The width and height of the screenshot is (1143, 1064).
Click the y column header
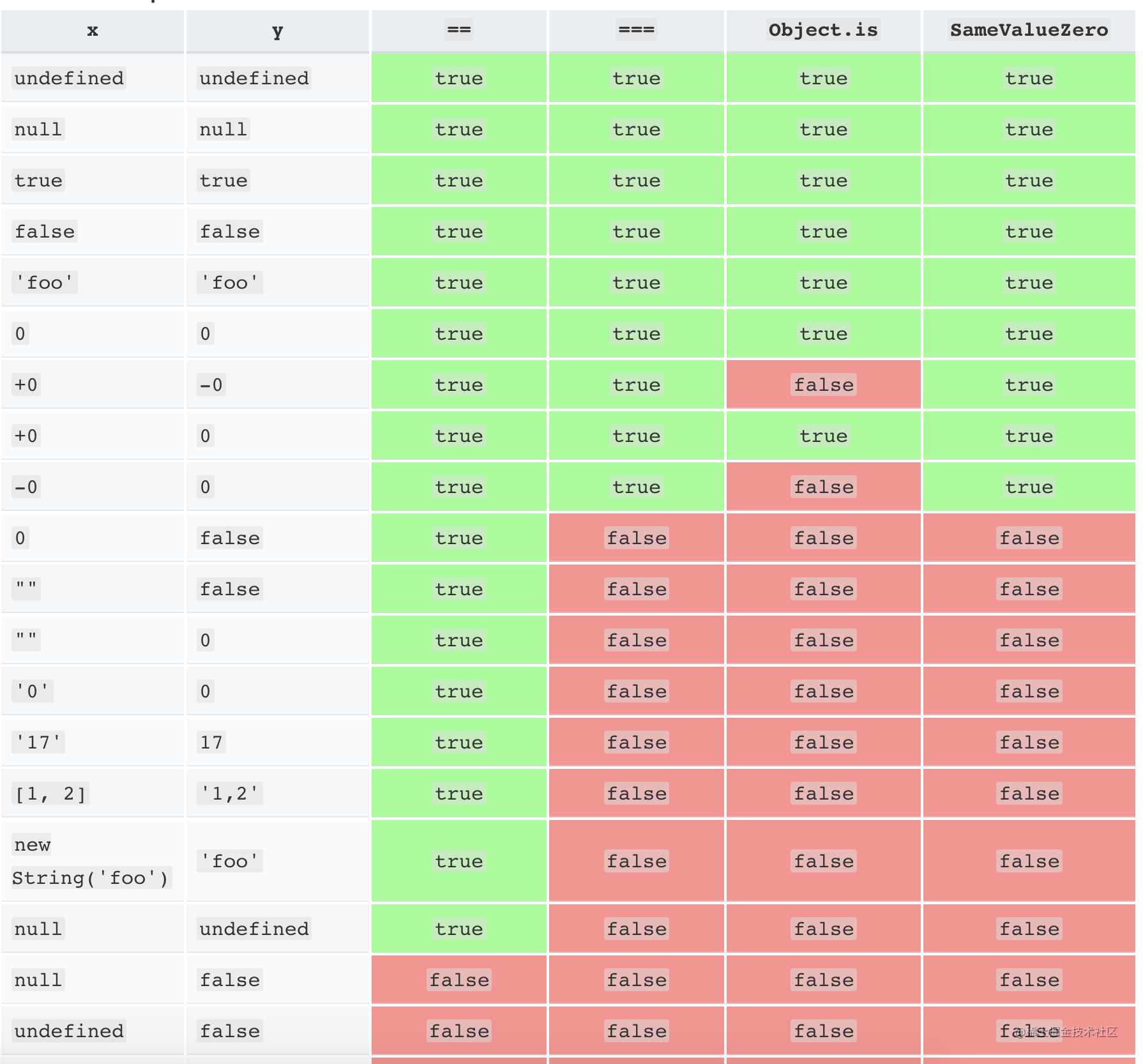(x=277, y=31)
